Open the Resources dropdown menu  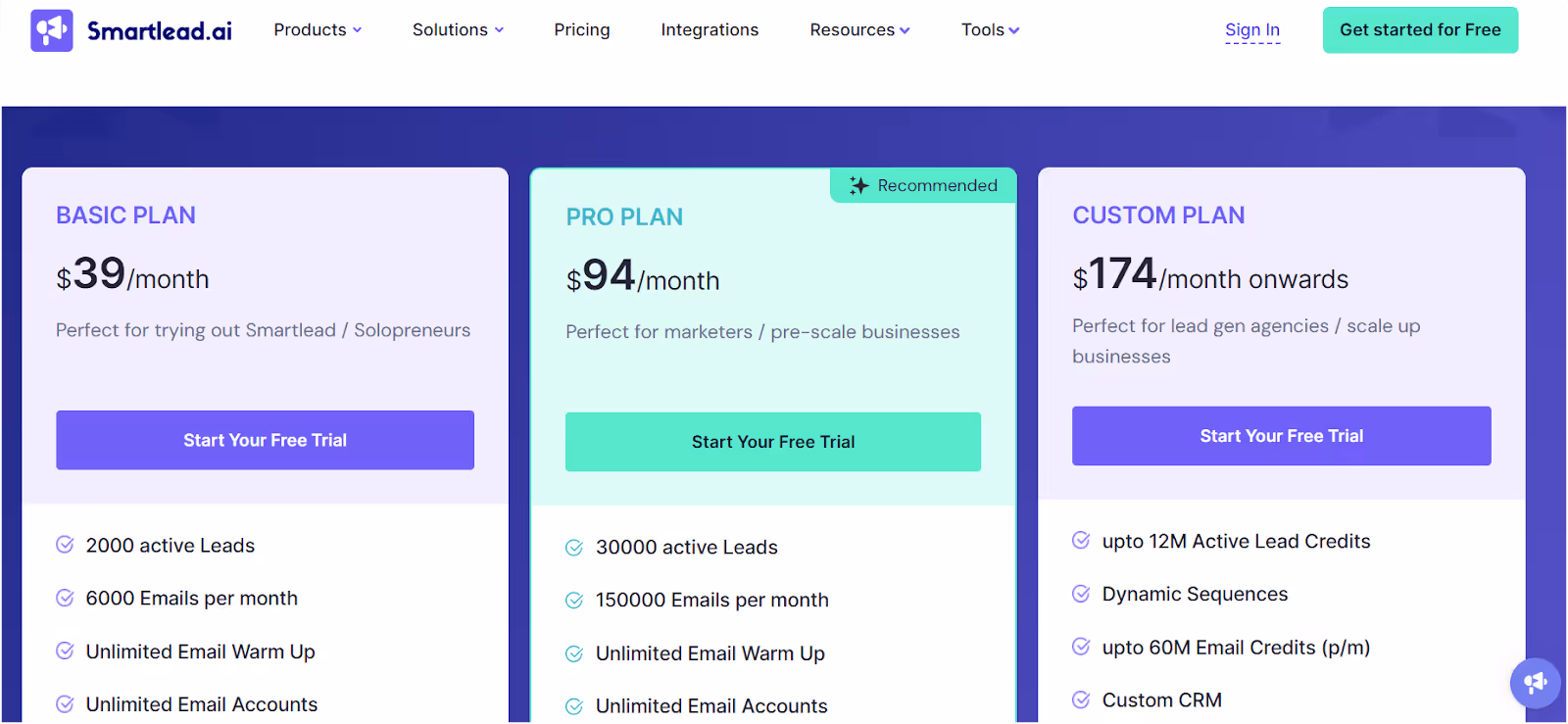click(859, 30)
